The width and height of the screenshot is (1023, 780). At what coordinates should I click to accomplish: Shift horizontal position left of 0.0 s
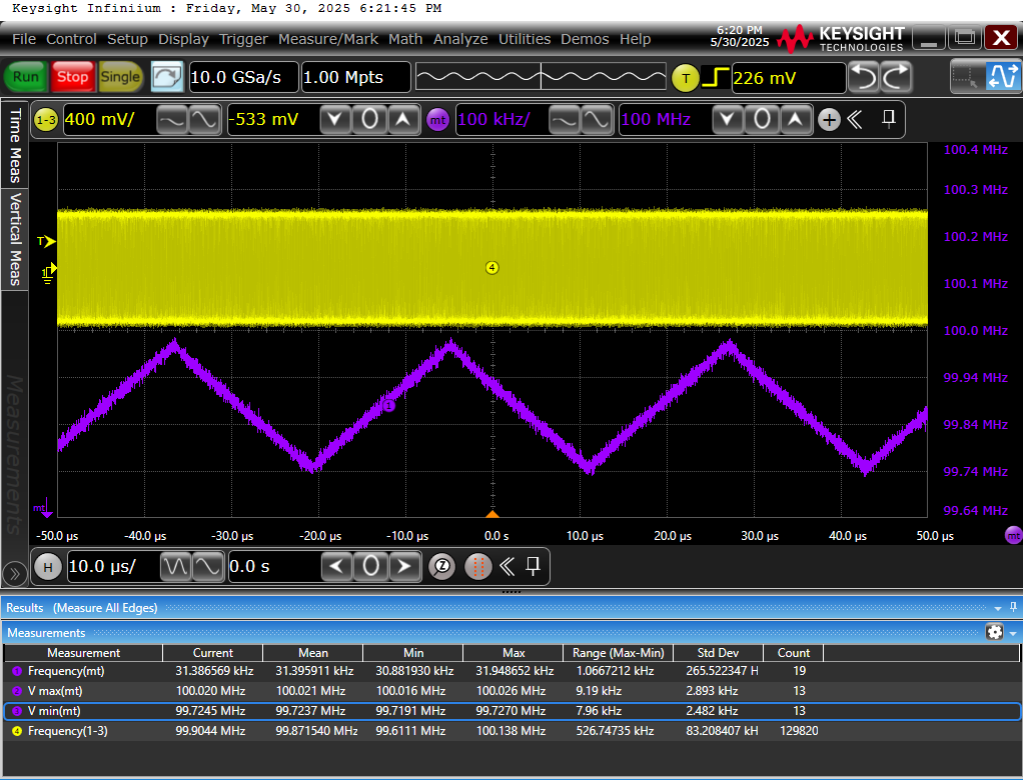337,566
